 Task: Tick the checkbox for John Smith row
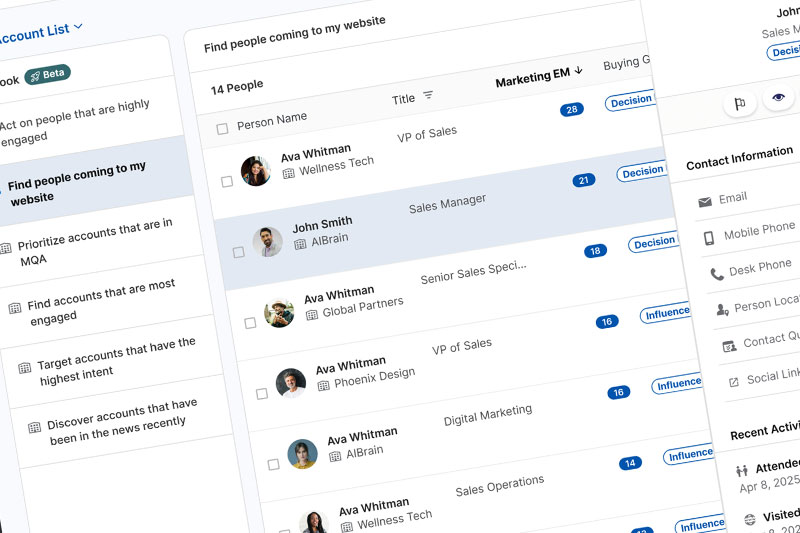pos(238,252)
